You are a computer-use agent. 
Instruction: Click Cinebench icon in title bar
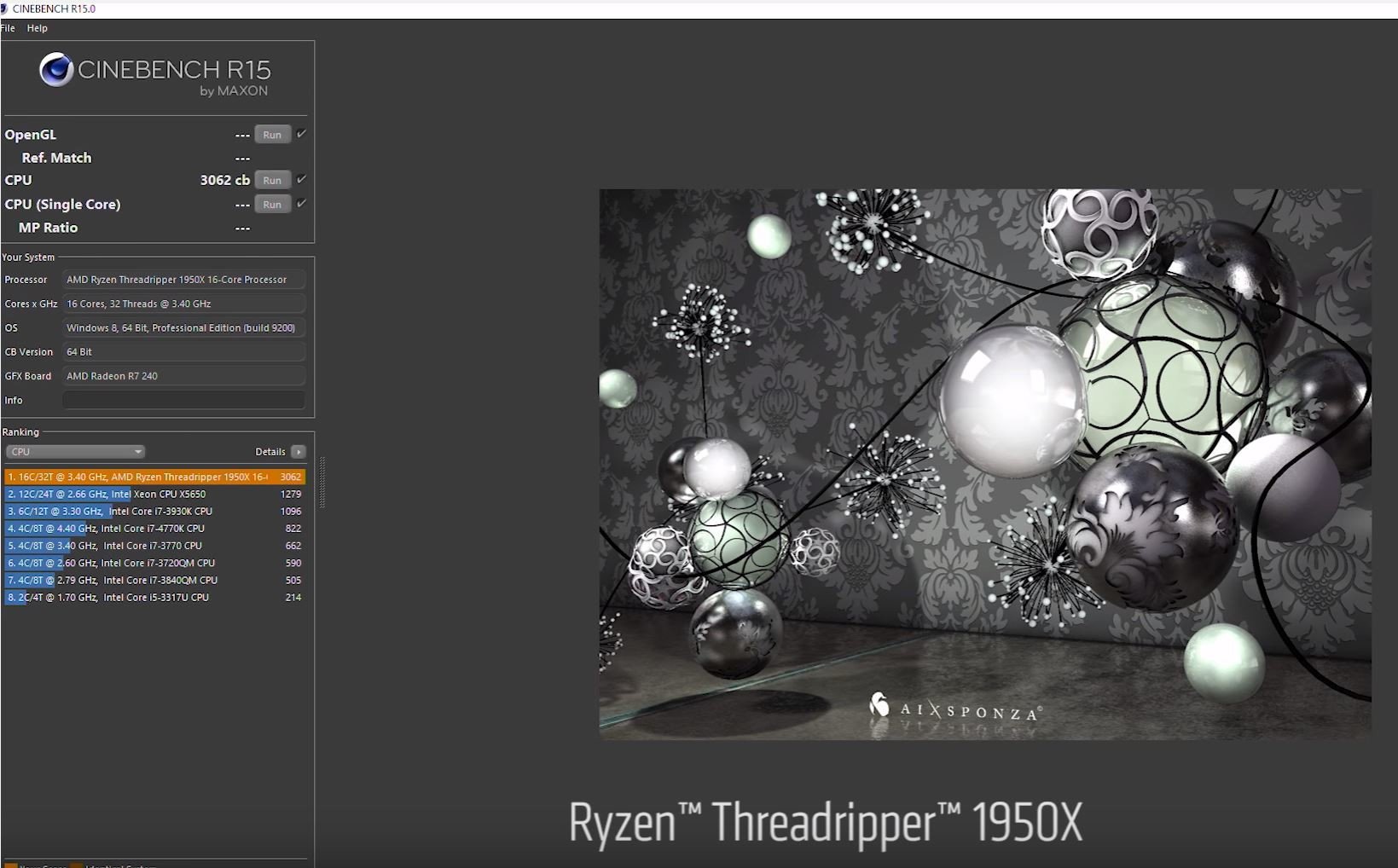click(x=4, y=9)
